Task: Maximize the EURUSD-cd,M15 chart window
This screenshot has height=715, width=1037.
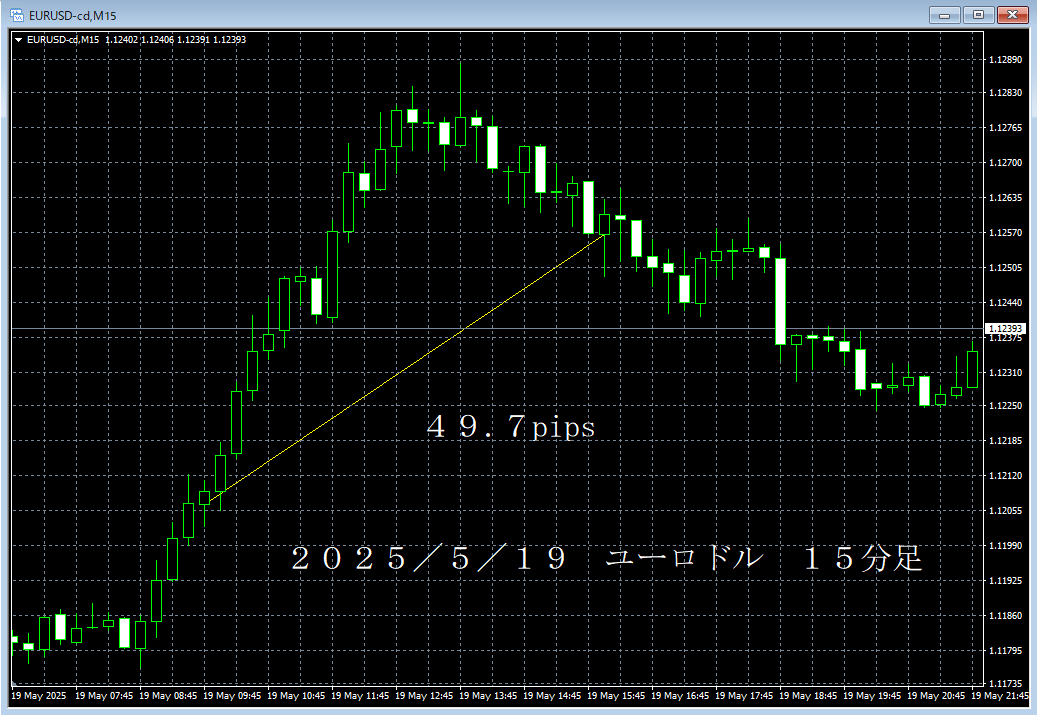Action: (978, 15)
